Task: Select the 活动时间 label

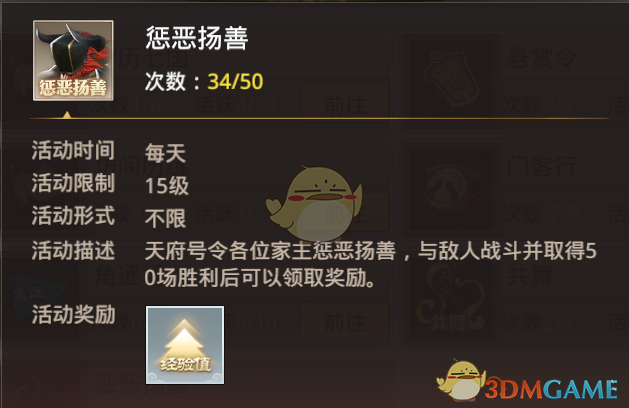Action: click(x=73, y=150)
